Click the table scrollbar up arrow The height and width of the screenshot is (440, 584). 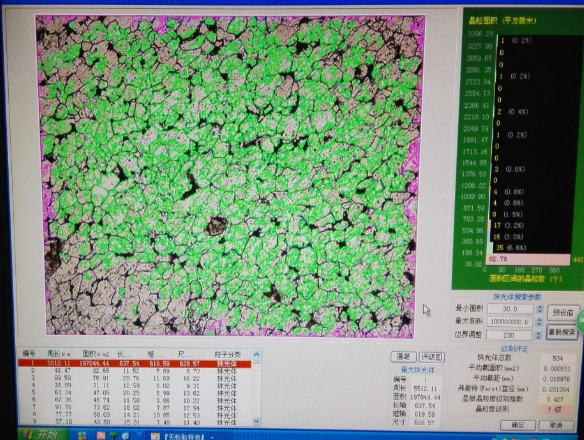pos(256,354)
